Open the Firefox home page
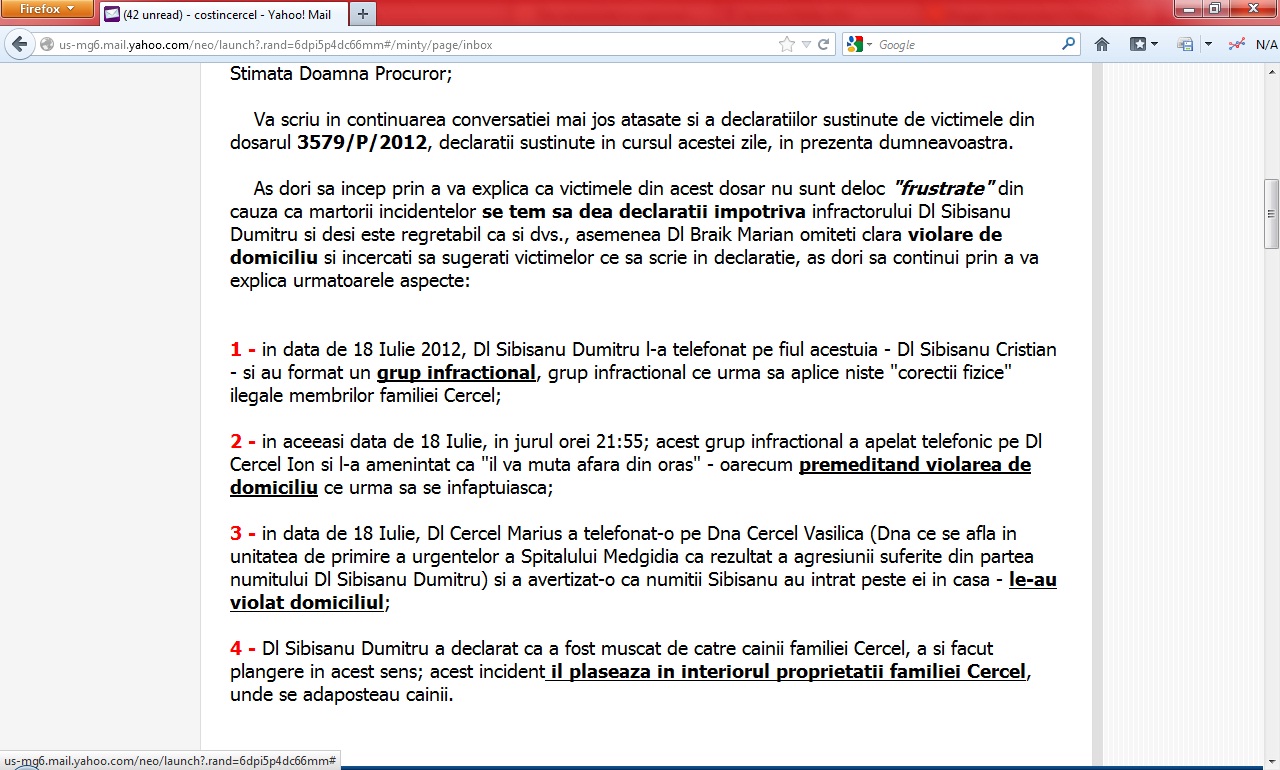This screenshot has height=770, width=1280. coord(1102,44)
